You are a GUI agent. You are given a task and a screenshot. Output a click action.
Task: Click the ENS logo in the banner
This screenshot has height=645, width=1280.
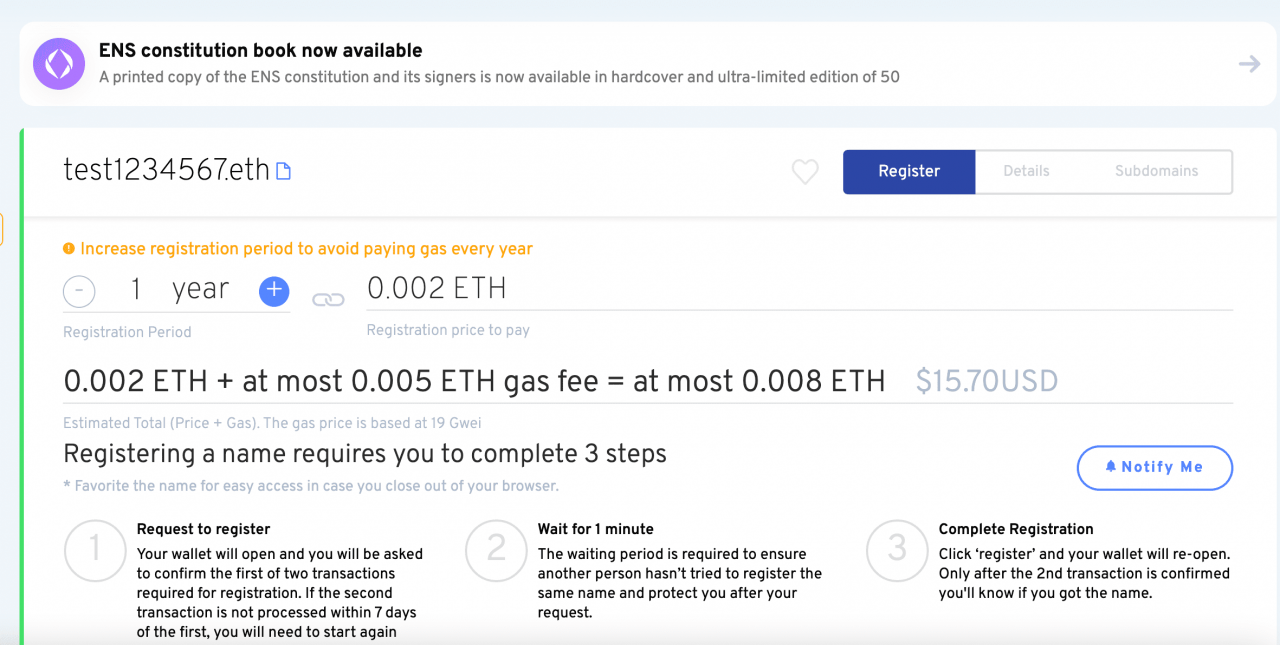coord(58,64)
